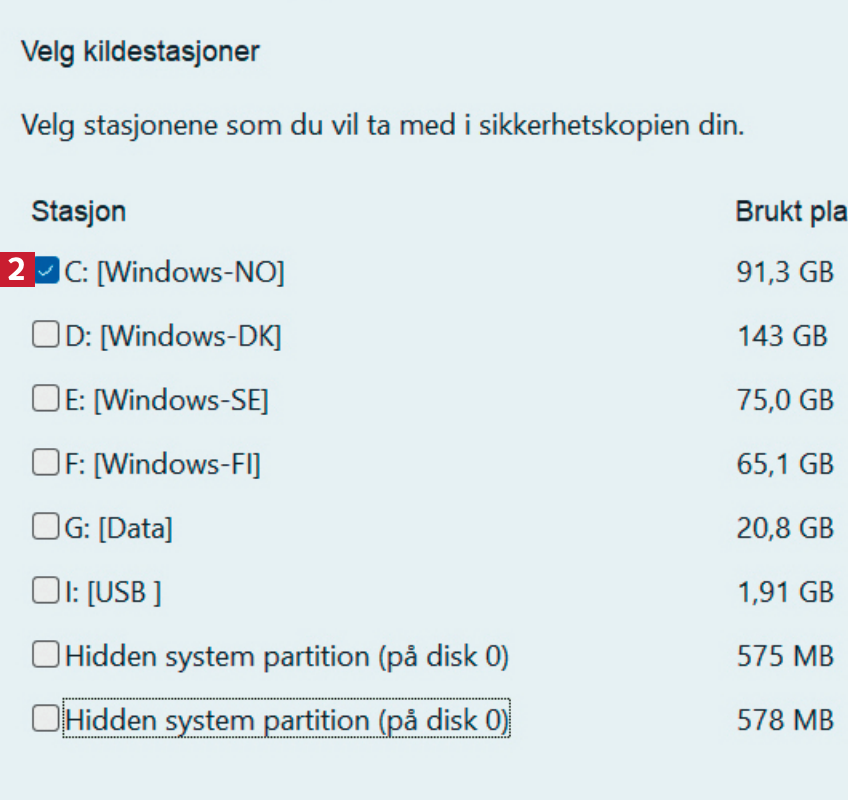
Task: Select the I: [USB ] drive checkbox
Action: tap(45, 591)
